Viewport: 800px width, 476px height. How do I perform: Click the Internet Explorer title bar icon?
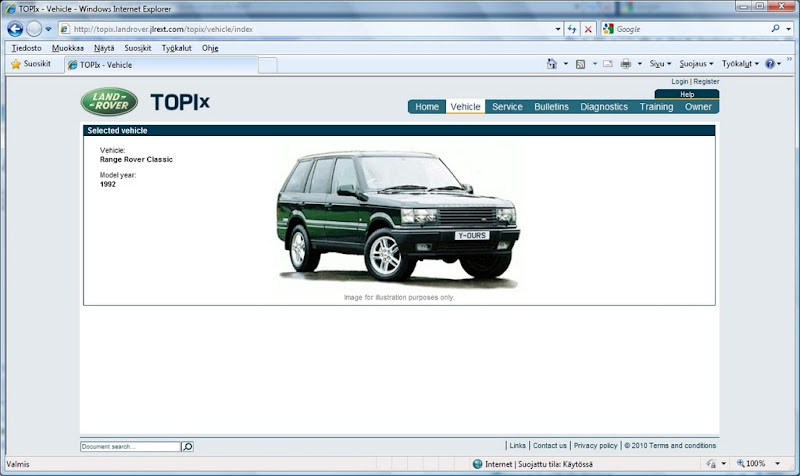10,9
